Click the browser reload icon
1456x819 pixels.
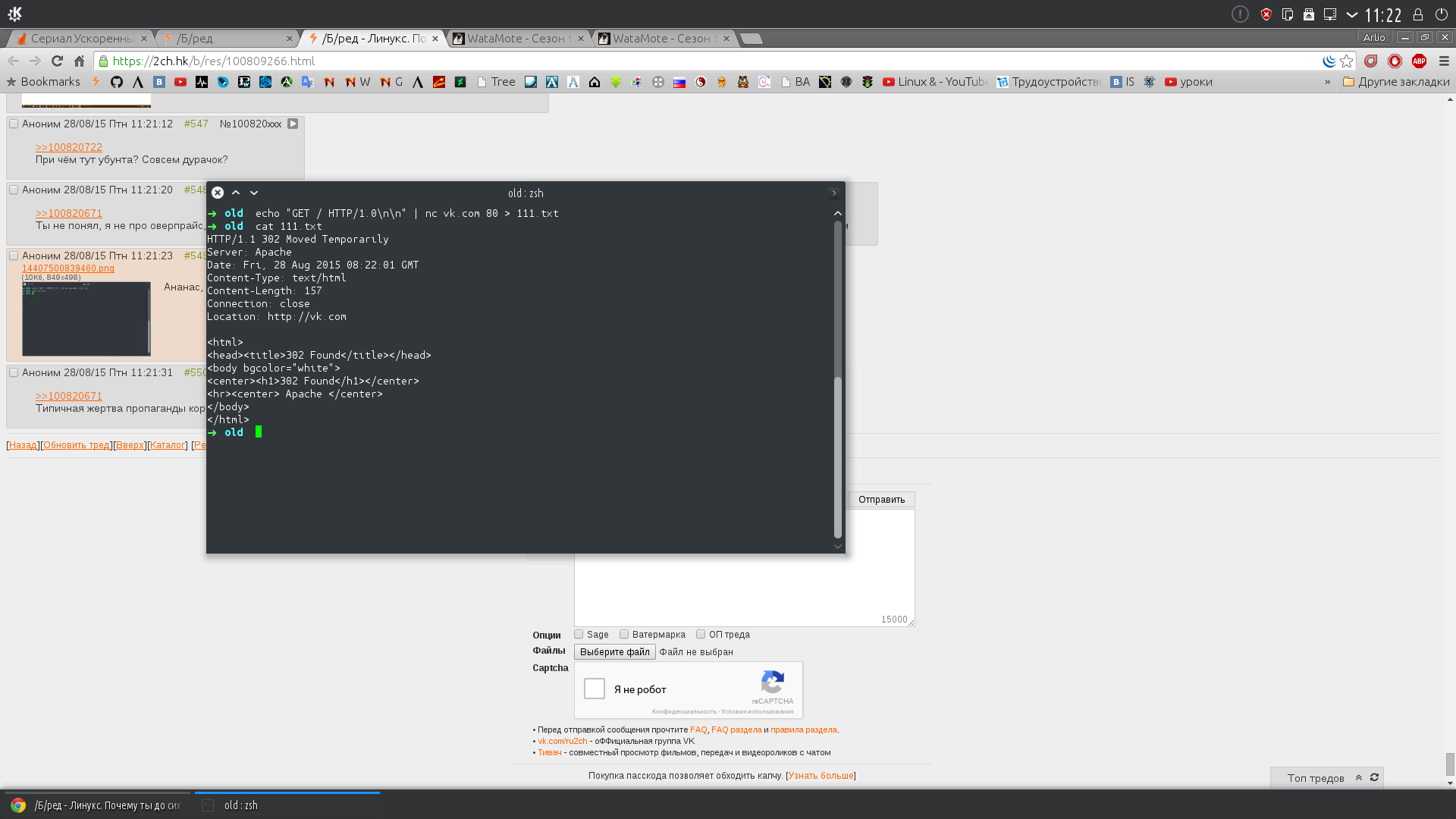click(x=57, y=61)
